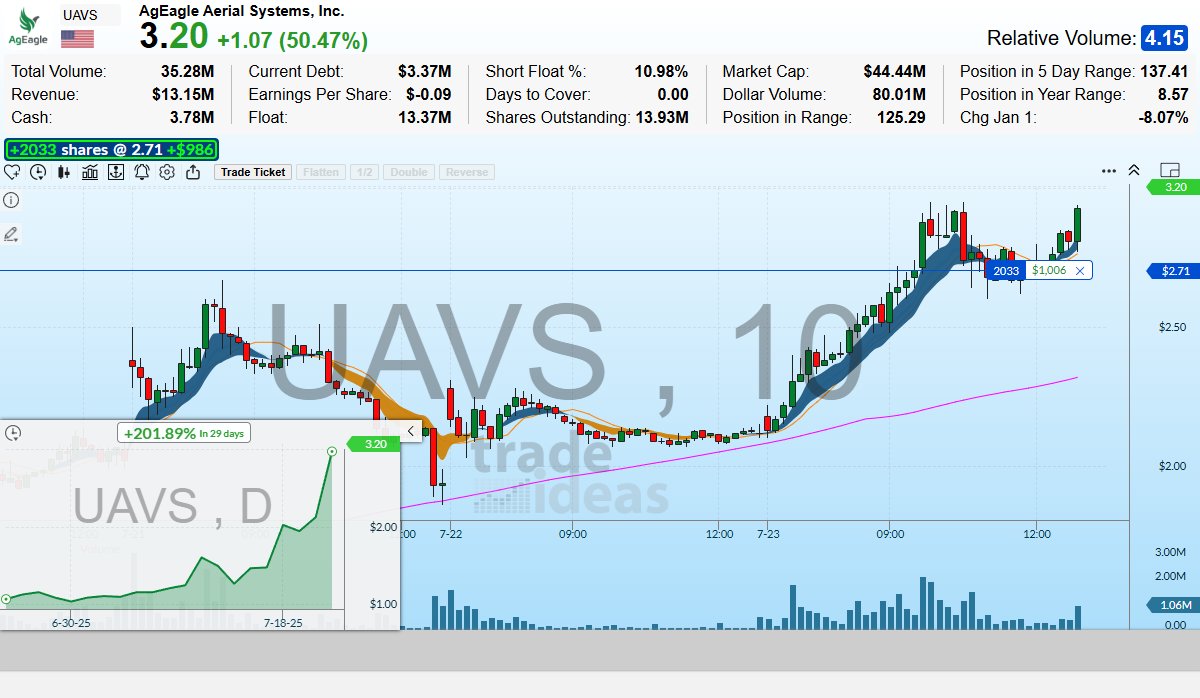1200x698 pixels.
Task: Click the Days to Cover value 0.00
Action: pyautogui.click(x=672, y=94)
